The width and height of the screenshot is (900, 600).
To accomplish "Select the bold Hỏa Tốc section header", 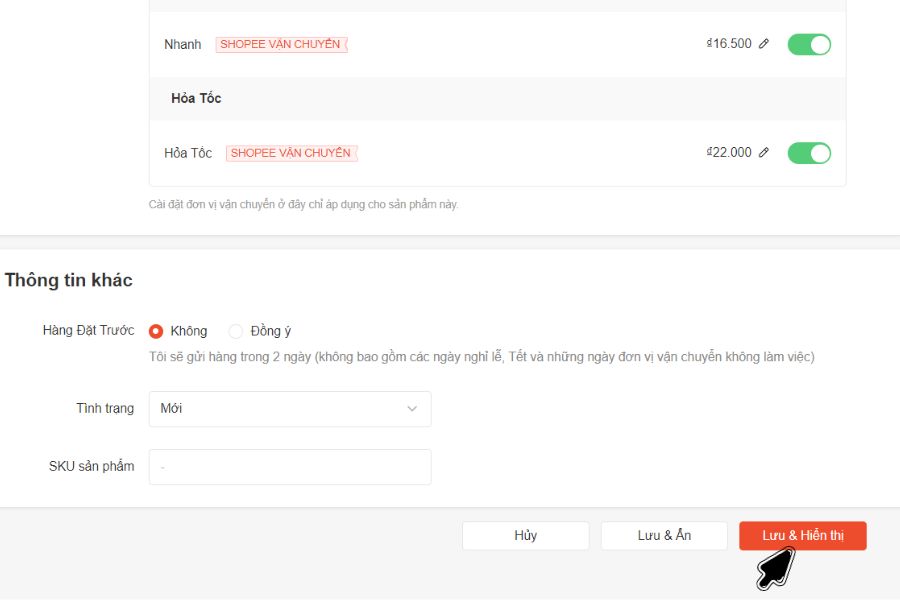I will 196,98.
